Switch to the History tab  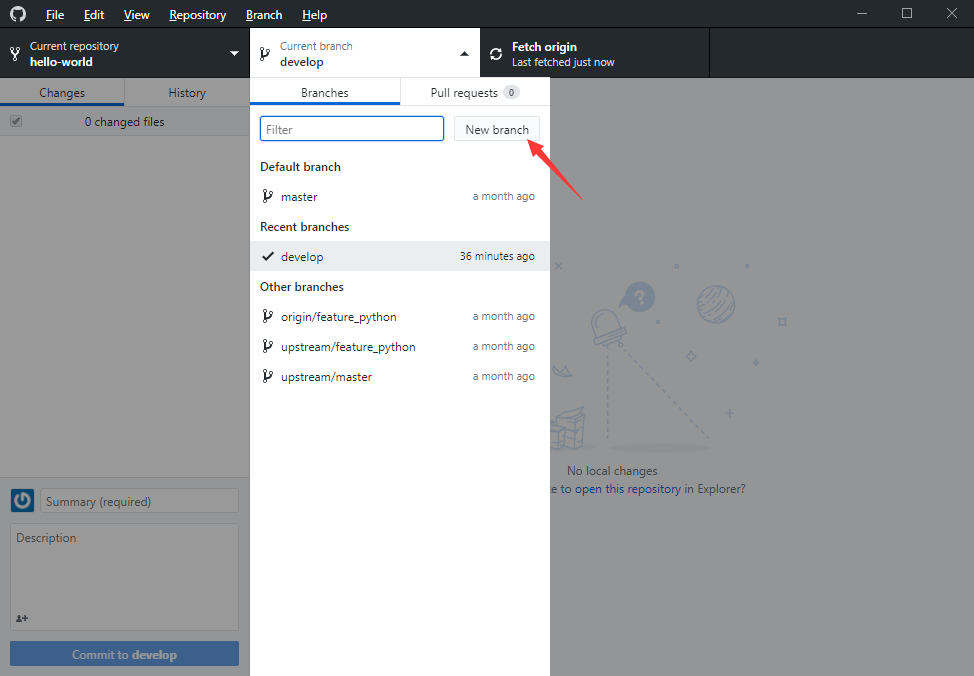tap(187, 92)
